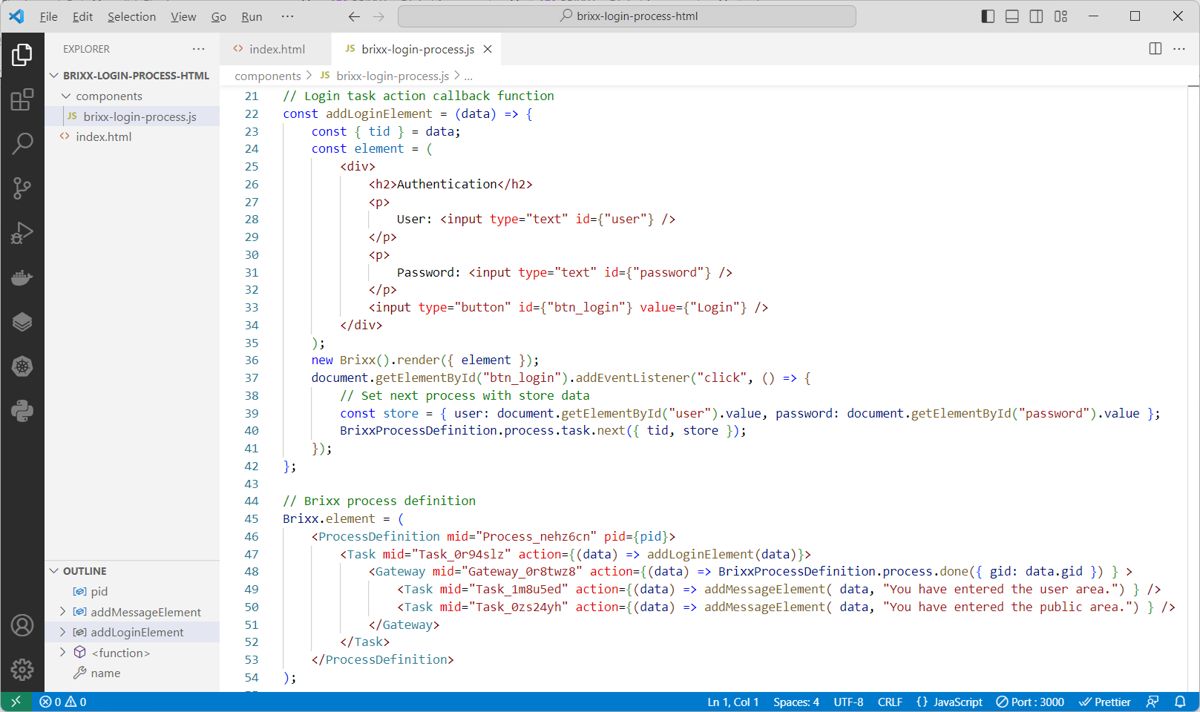Image resolution: width=1200 pixels, height=712 pixels.
Task: Switch to the index.html tab
Action: (276, 48)
